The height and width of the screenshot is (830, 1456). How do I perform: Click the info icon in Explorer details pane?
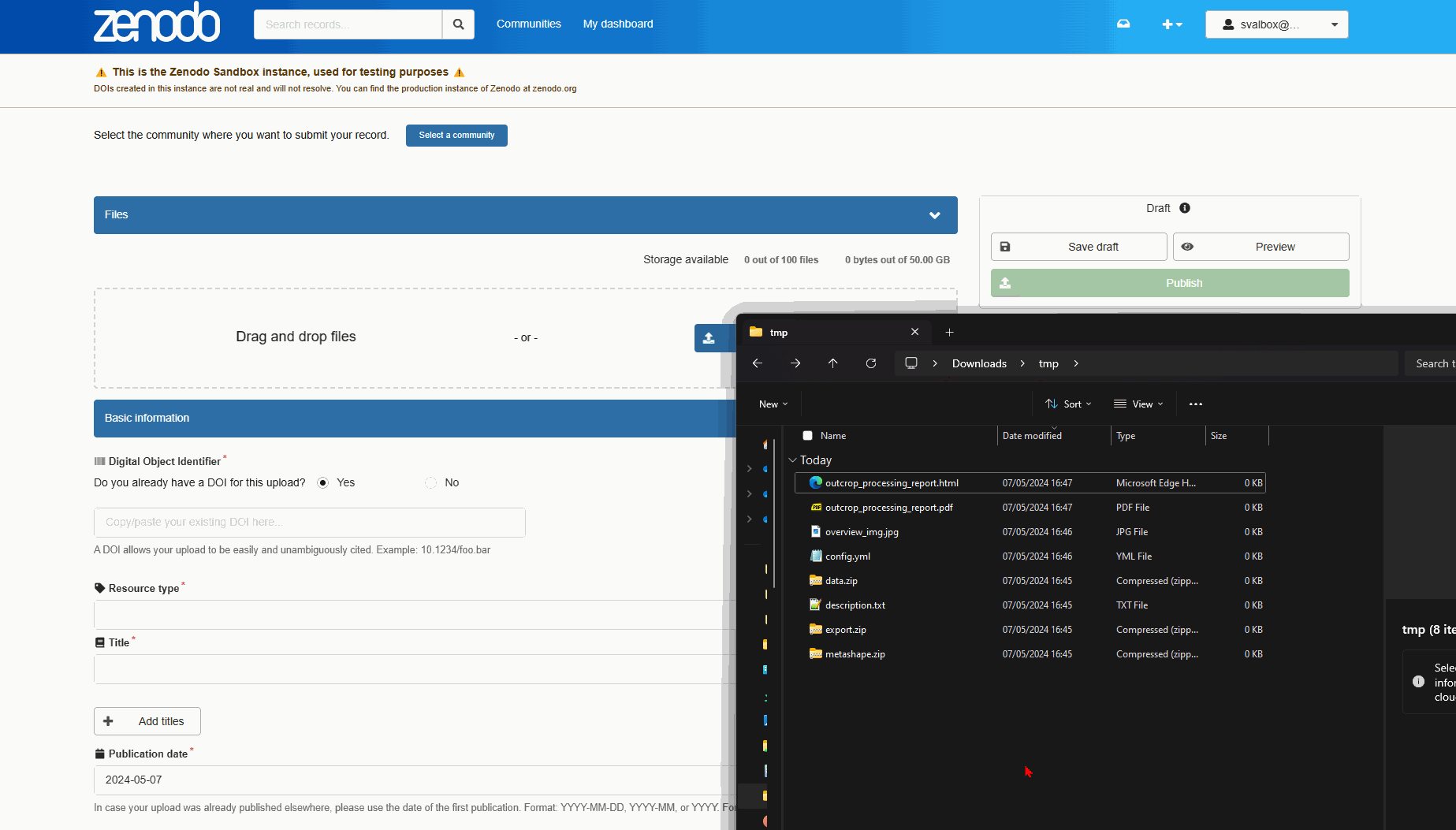1418,682
